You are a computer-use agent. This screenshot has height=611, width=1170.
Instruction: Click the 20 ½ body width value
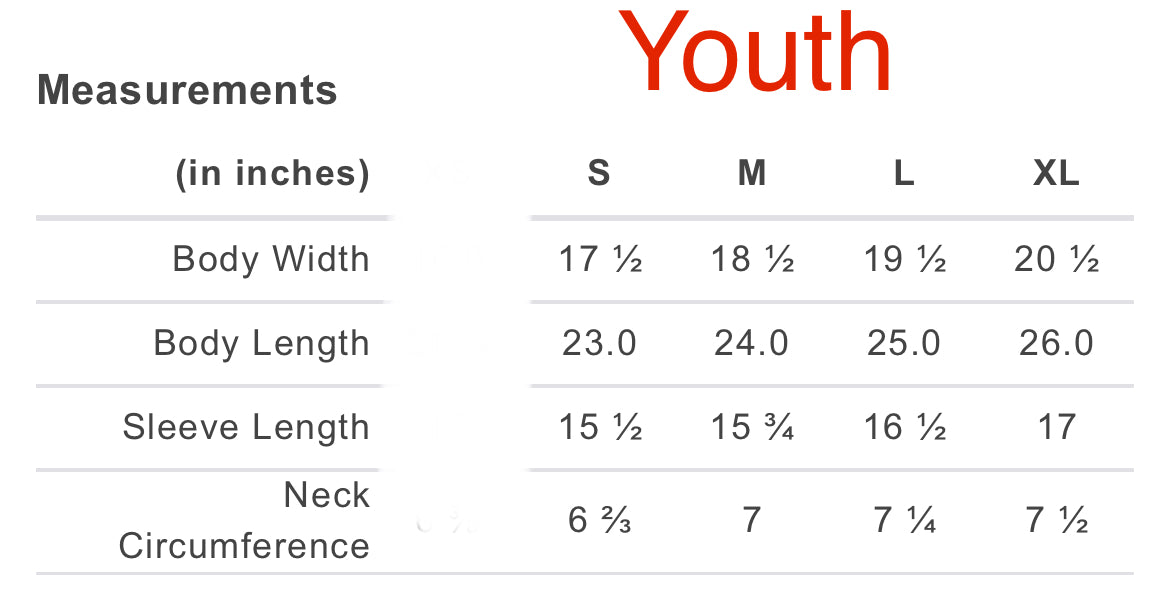(1057, 259)
